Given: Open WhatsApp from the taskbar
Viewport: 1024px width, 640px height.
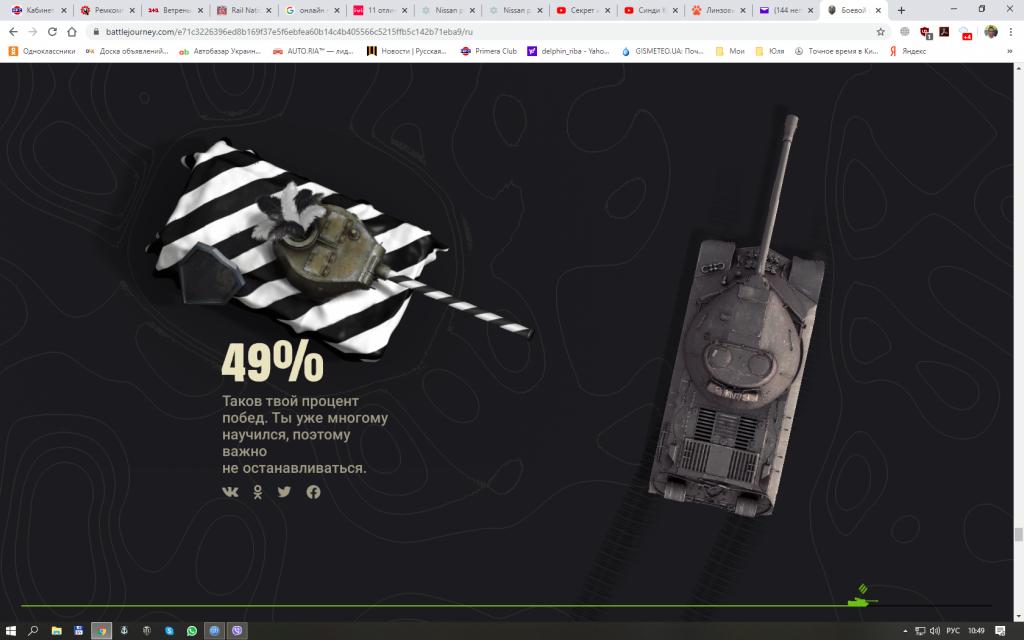Looking at the screenshot, I should pos(191,630).
